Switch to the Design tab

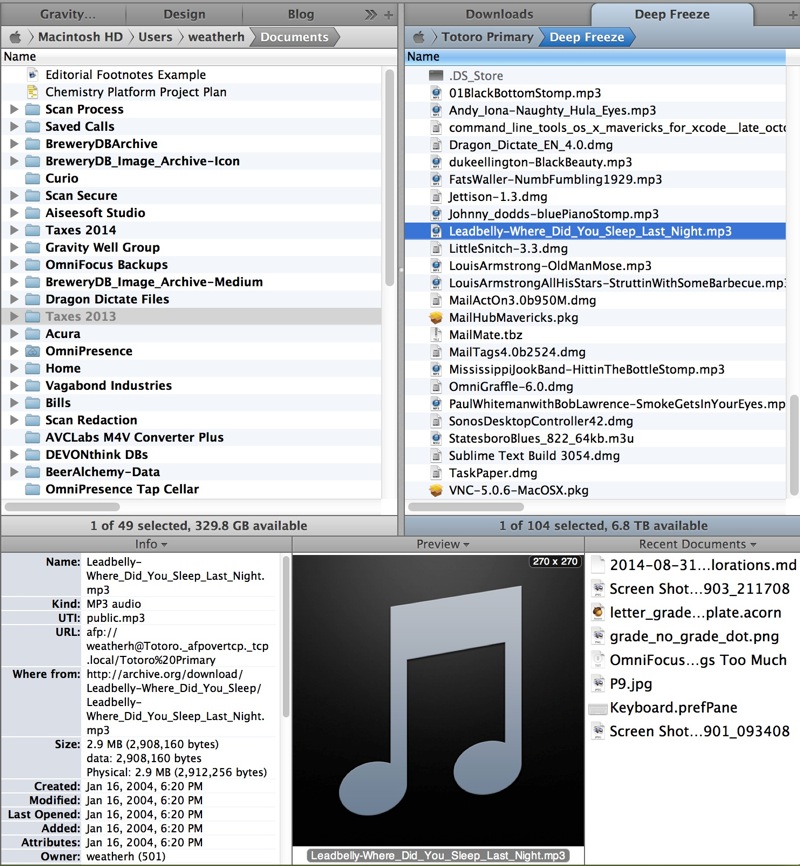click(x=184, y=14)
